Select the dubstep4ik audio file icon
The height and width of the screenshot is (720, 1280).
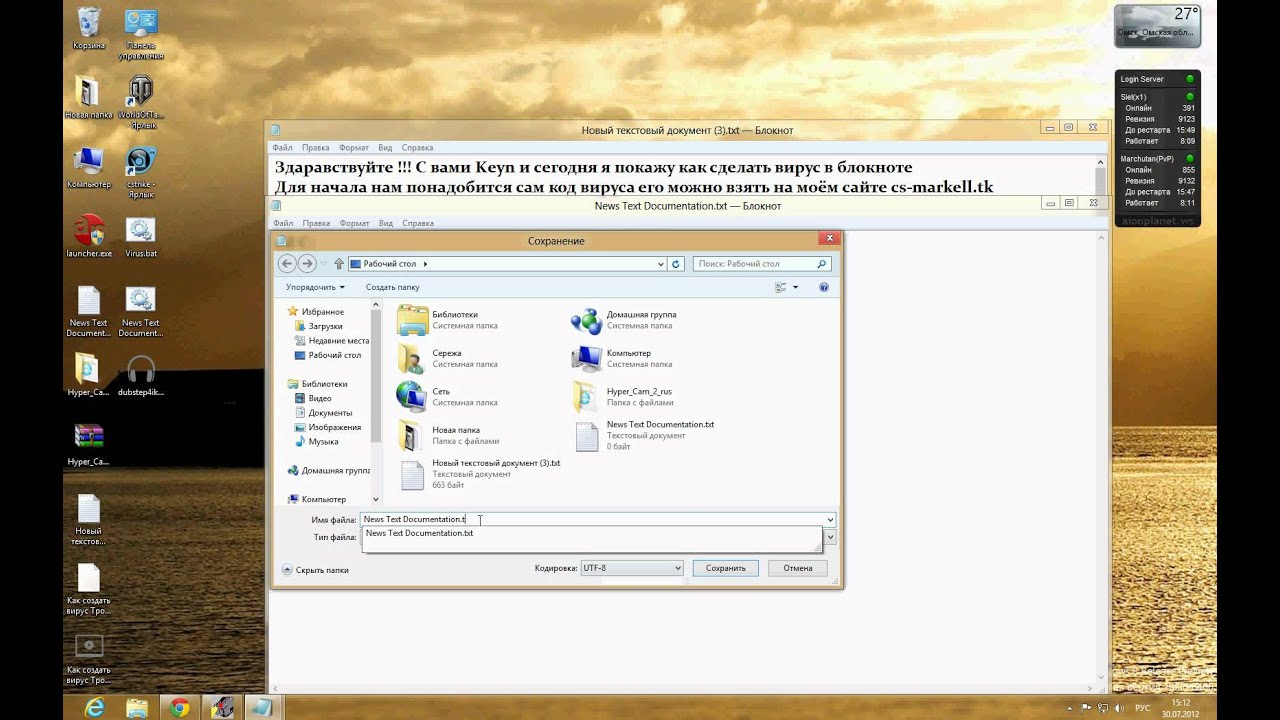tap(141, 375)
